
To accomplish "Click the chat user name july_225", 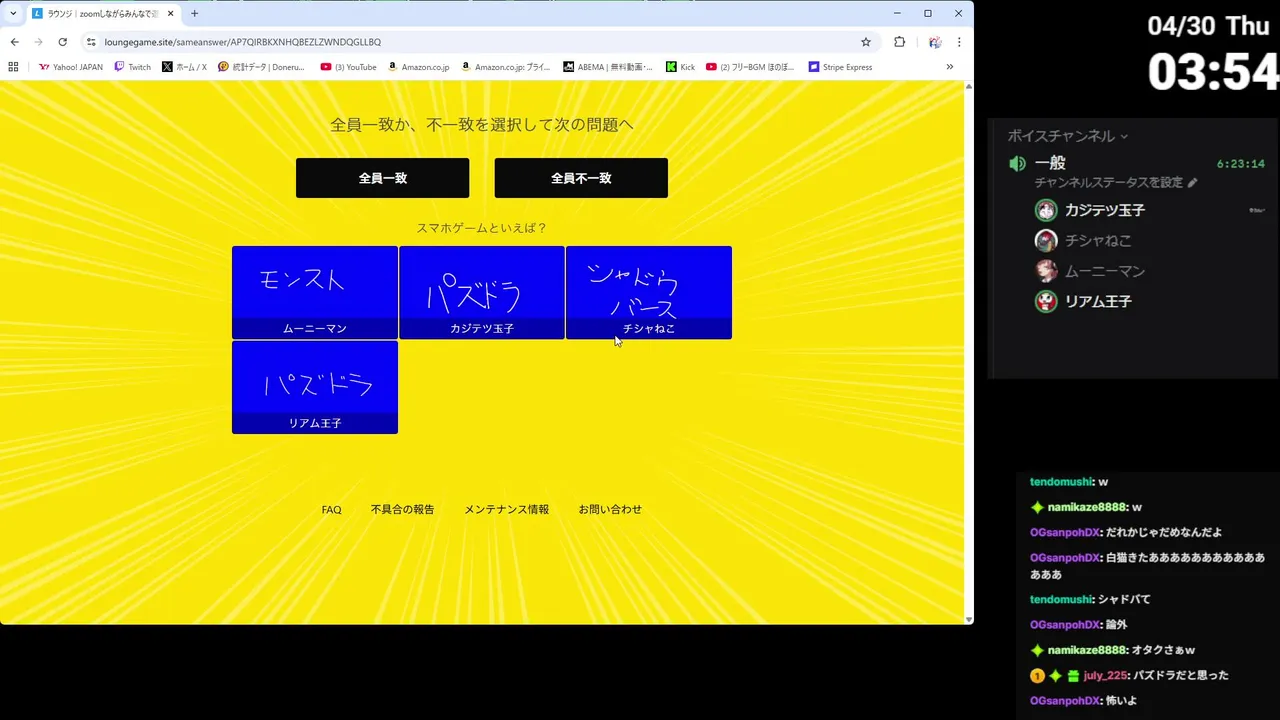I will [x=1105, y=676].
